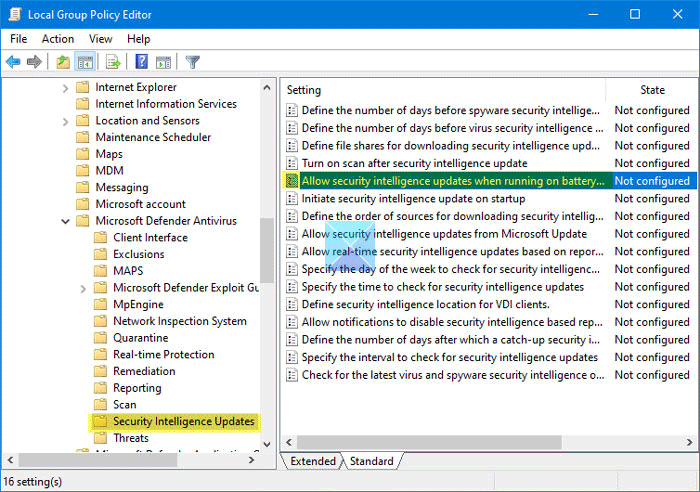Switch to the Standard tab
The image size is (700, 492).
tap(371, 461)
